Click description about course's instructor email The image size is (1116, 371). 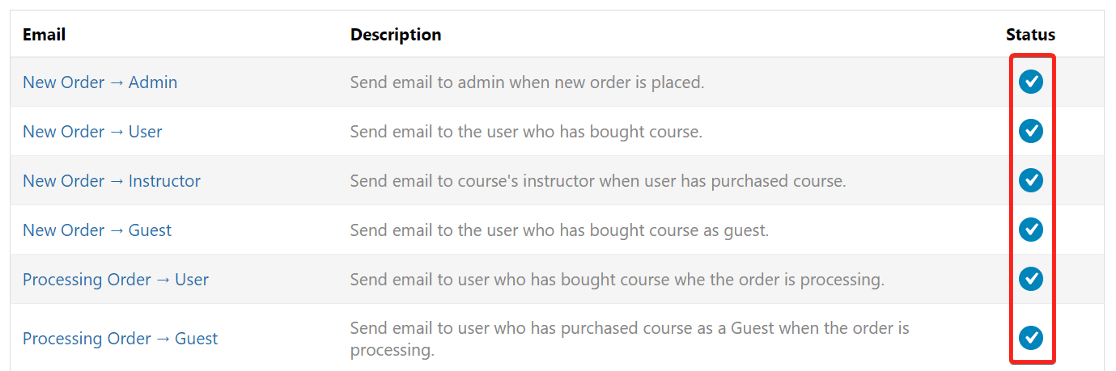[x=598, y=181]
